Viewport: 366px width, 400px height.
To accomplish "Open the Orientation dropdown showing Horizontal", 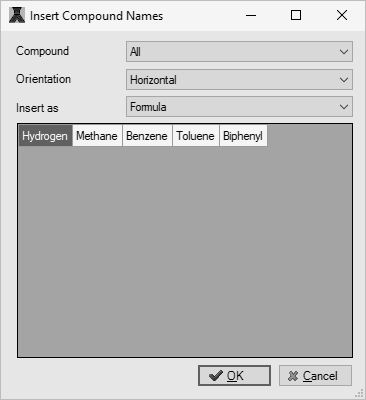I will (239, 80).
